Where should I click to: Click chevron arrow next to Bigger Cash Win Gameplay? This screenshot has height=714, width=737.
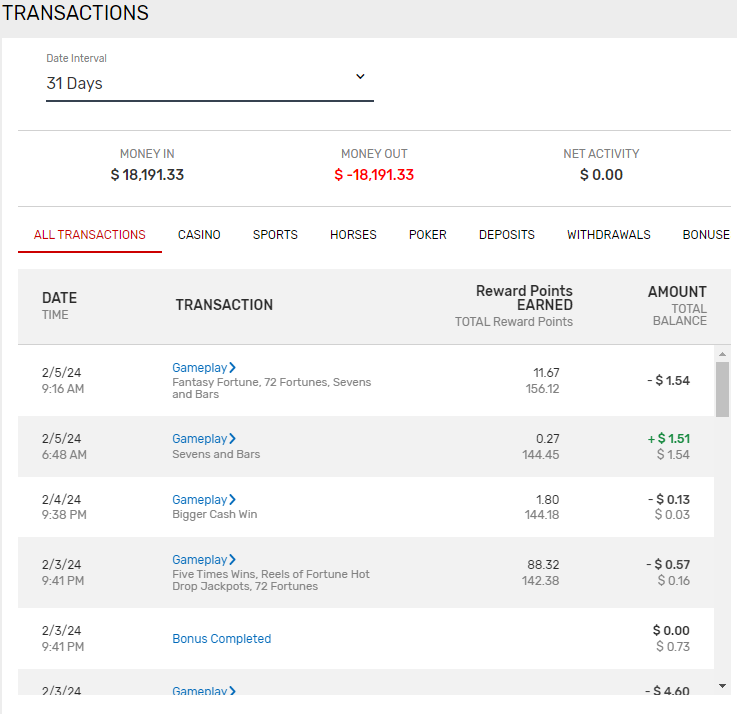pyautogui.click(x=233, y=500)
